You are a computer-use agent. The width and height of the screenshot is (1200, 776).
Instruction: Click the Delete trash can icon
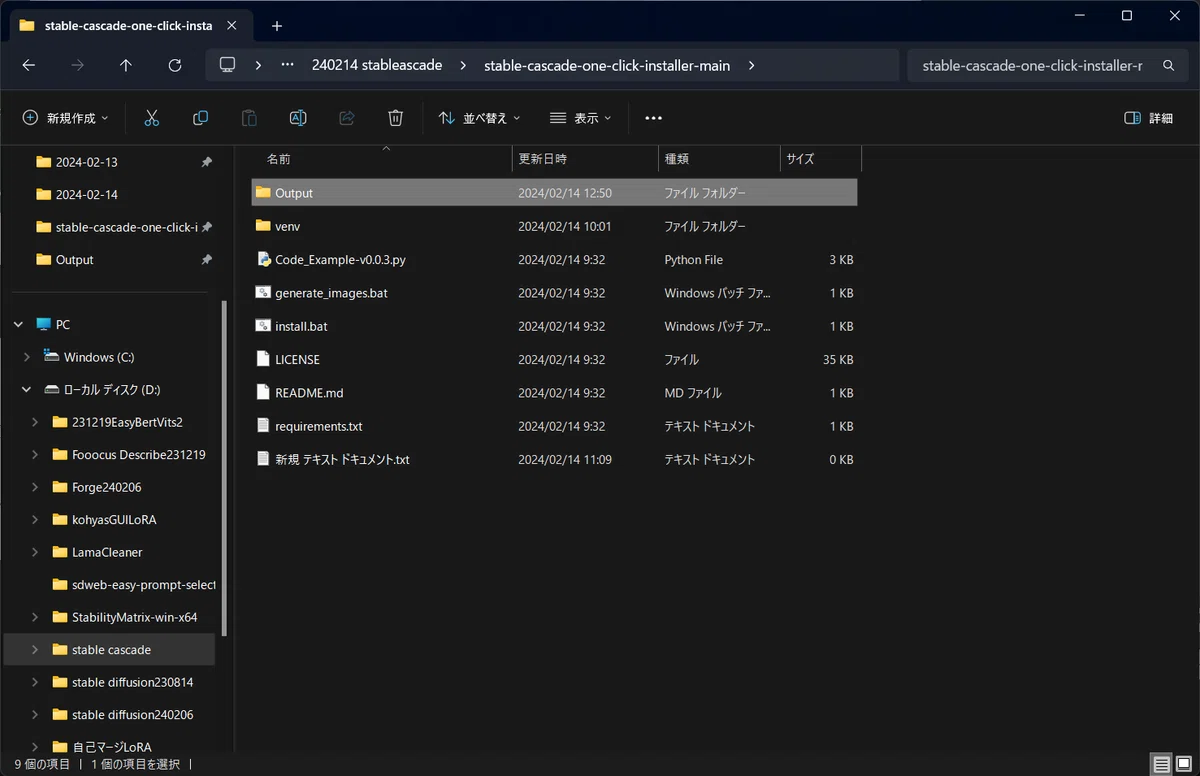395,118
